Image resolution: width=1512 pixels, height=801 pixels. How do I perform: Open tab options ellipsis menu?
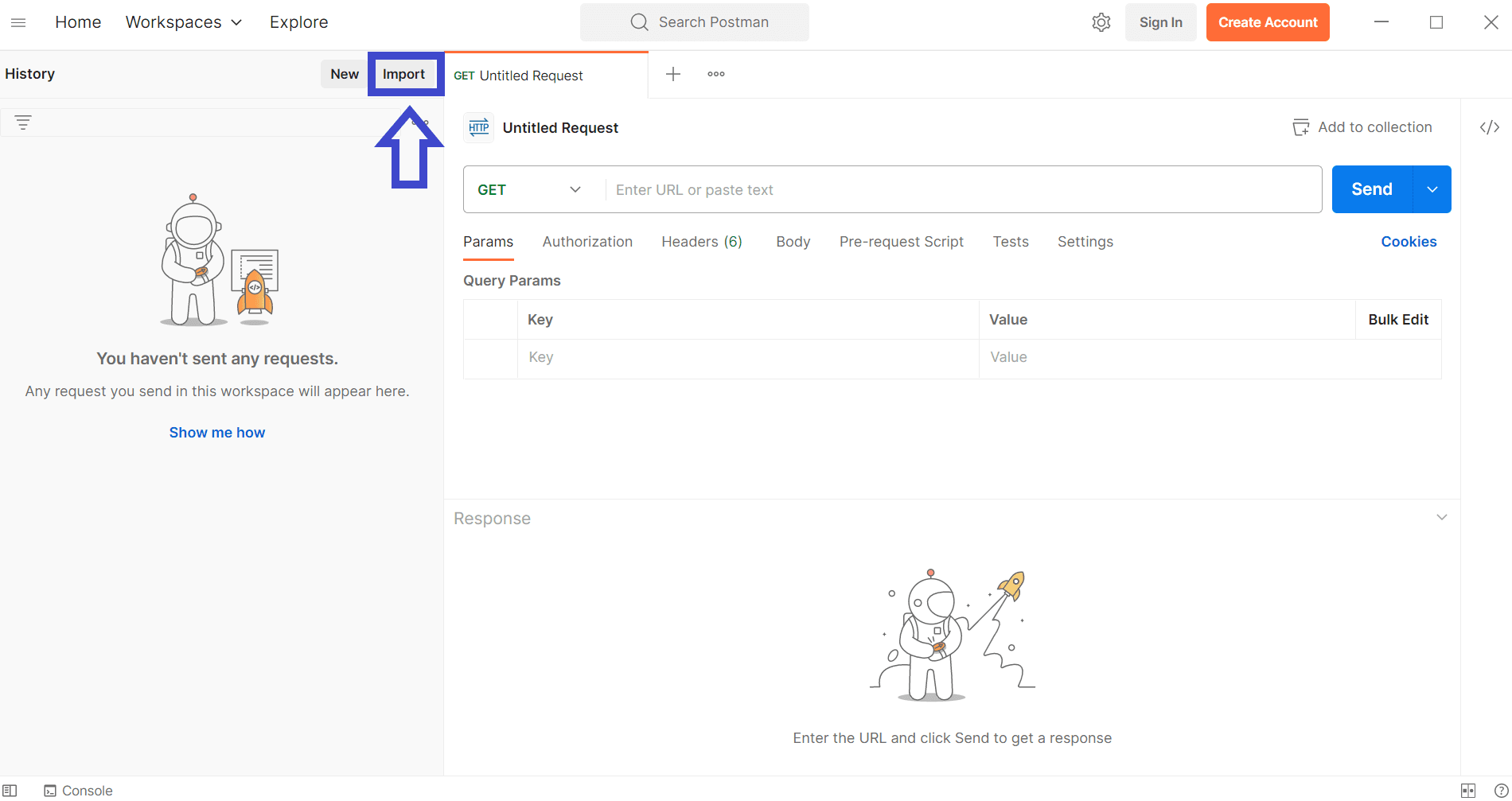pyautogui.click(x=716, y=74)
